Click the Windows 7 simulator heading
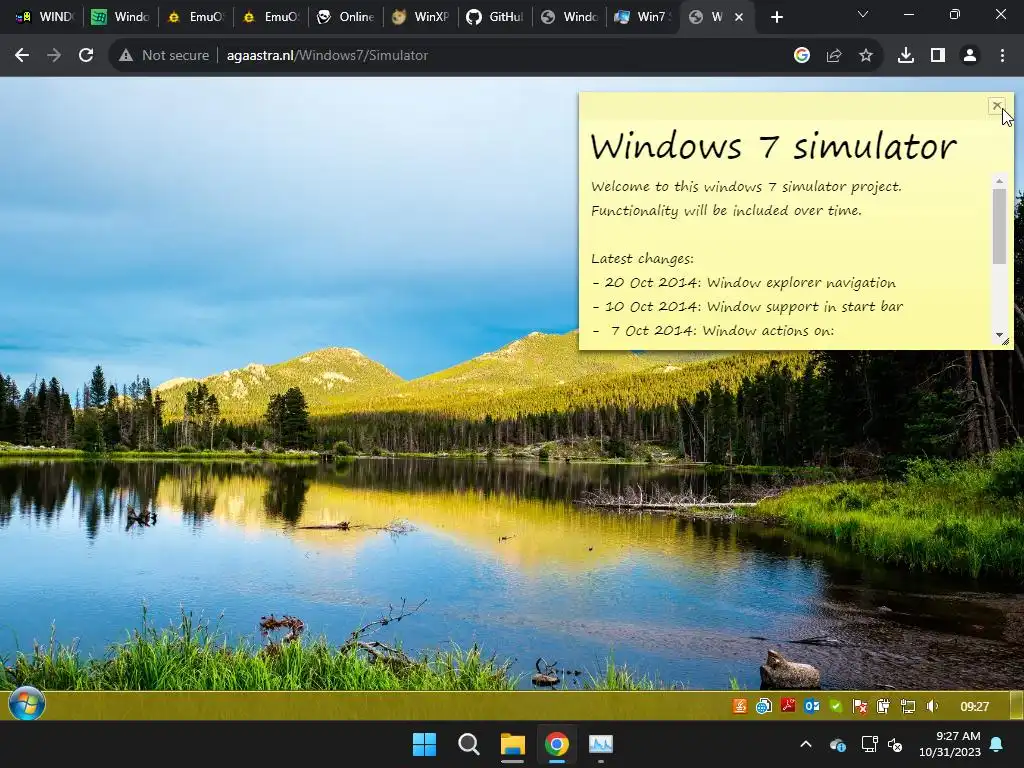The image size is (1024, 768). (773, 146)
